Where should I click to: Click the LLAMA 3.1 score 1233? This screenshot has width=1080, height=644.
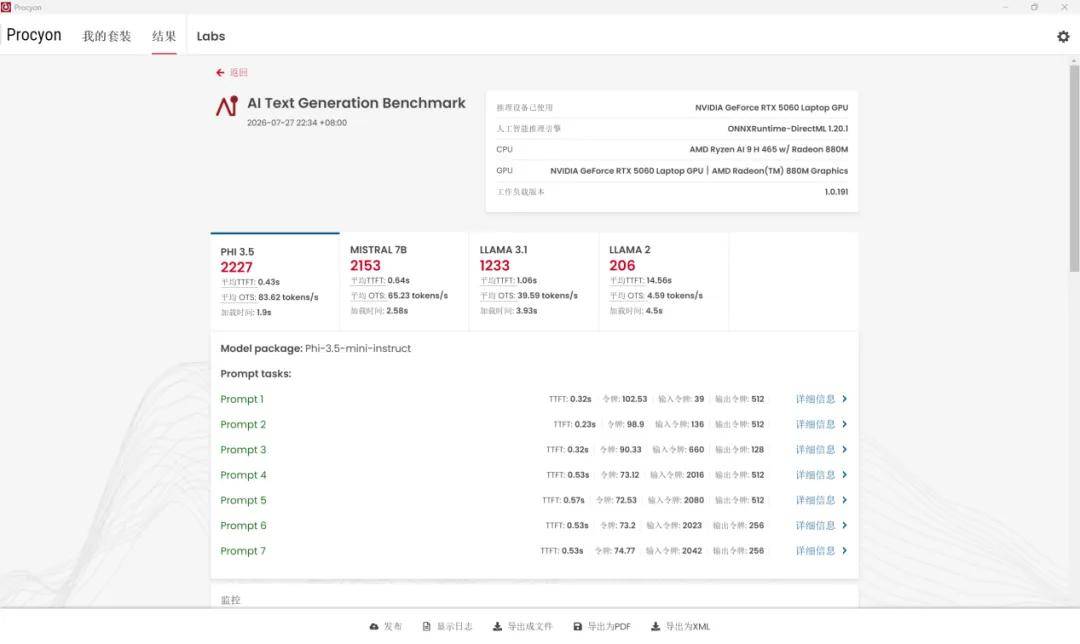(495, 266)
